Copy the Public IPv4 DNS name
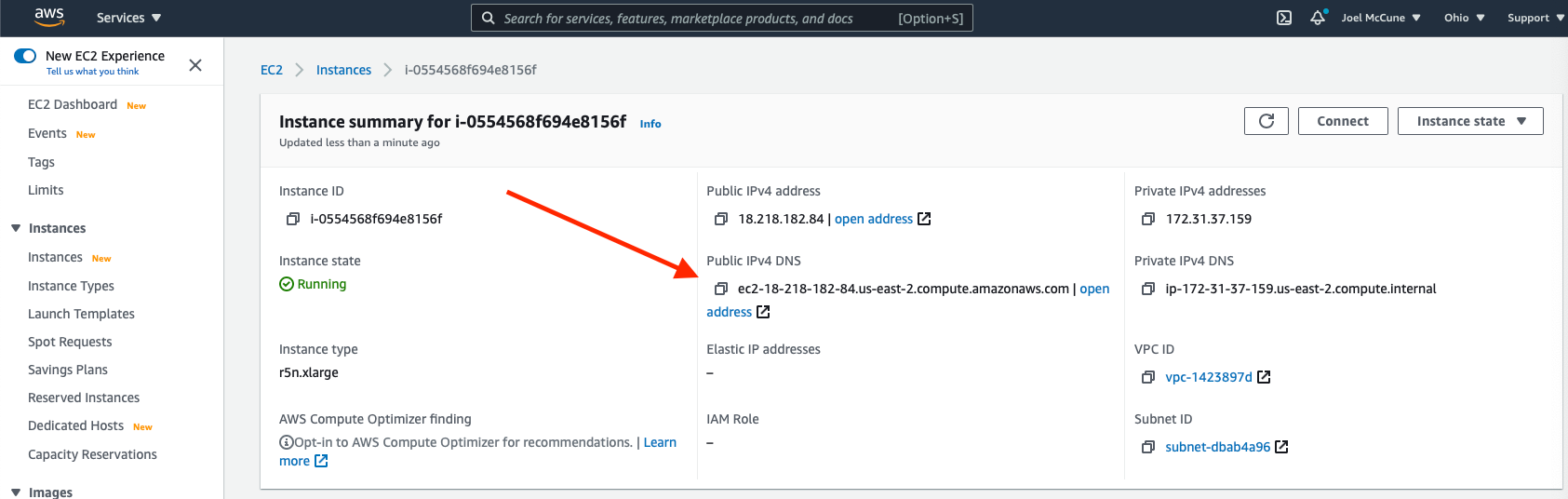Viewport: 1568px width, 499px height. [720, 289]
